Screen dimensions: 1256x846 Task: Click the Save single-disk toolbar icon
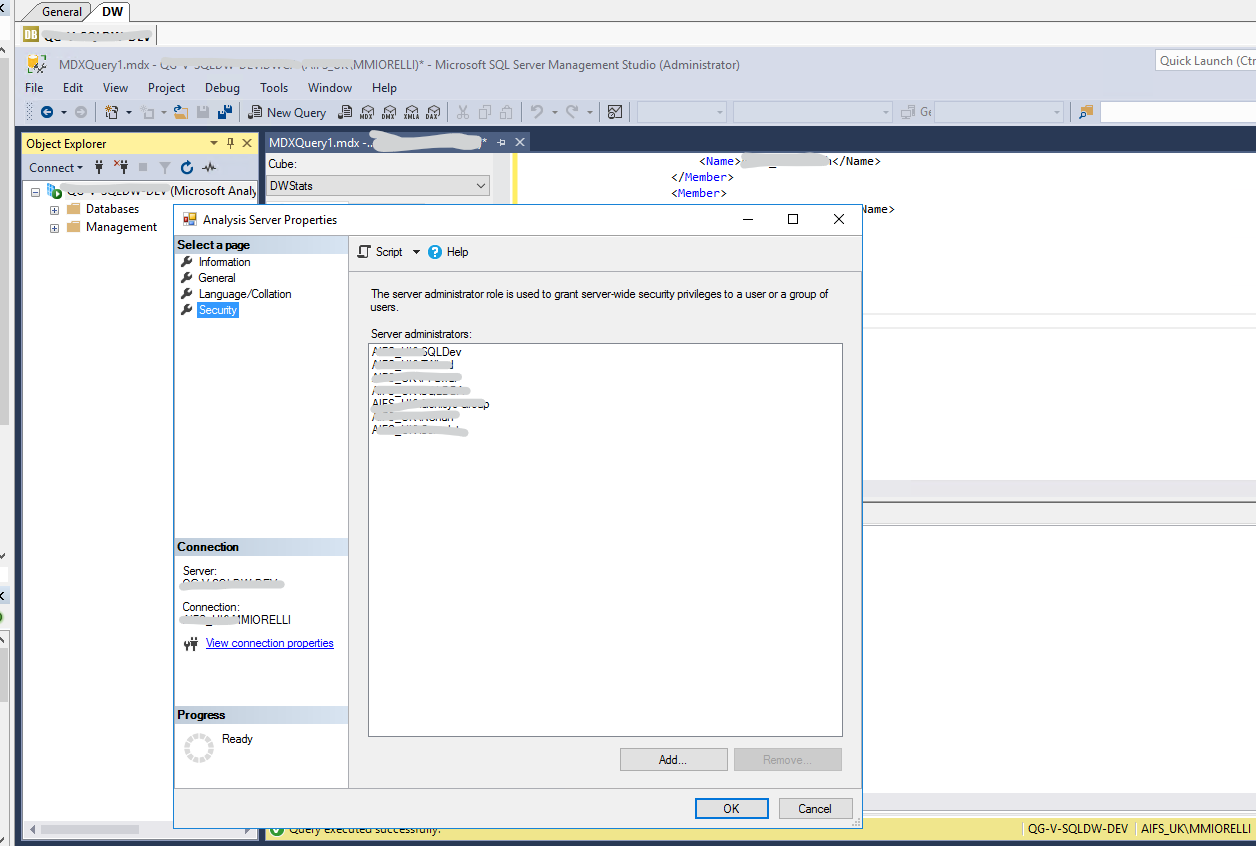click(x=203, y=112)
